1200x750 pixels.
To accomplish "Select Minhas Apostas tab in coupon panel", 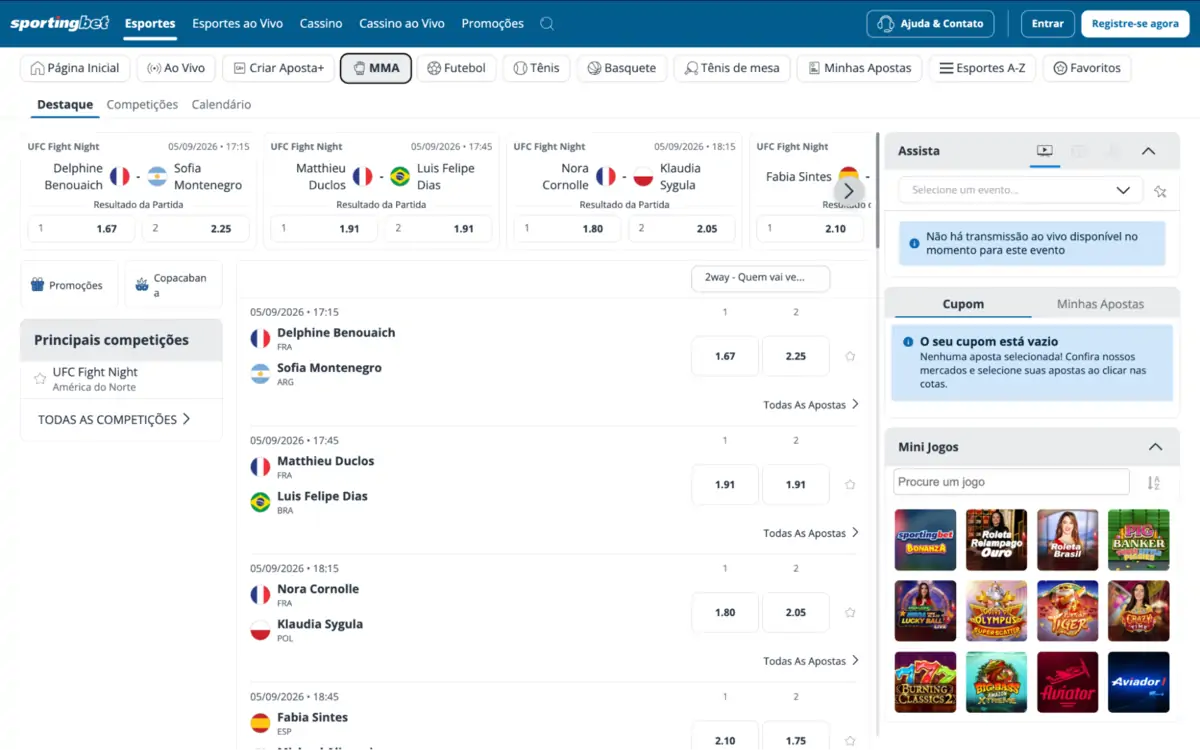I will pos(1100,304).
